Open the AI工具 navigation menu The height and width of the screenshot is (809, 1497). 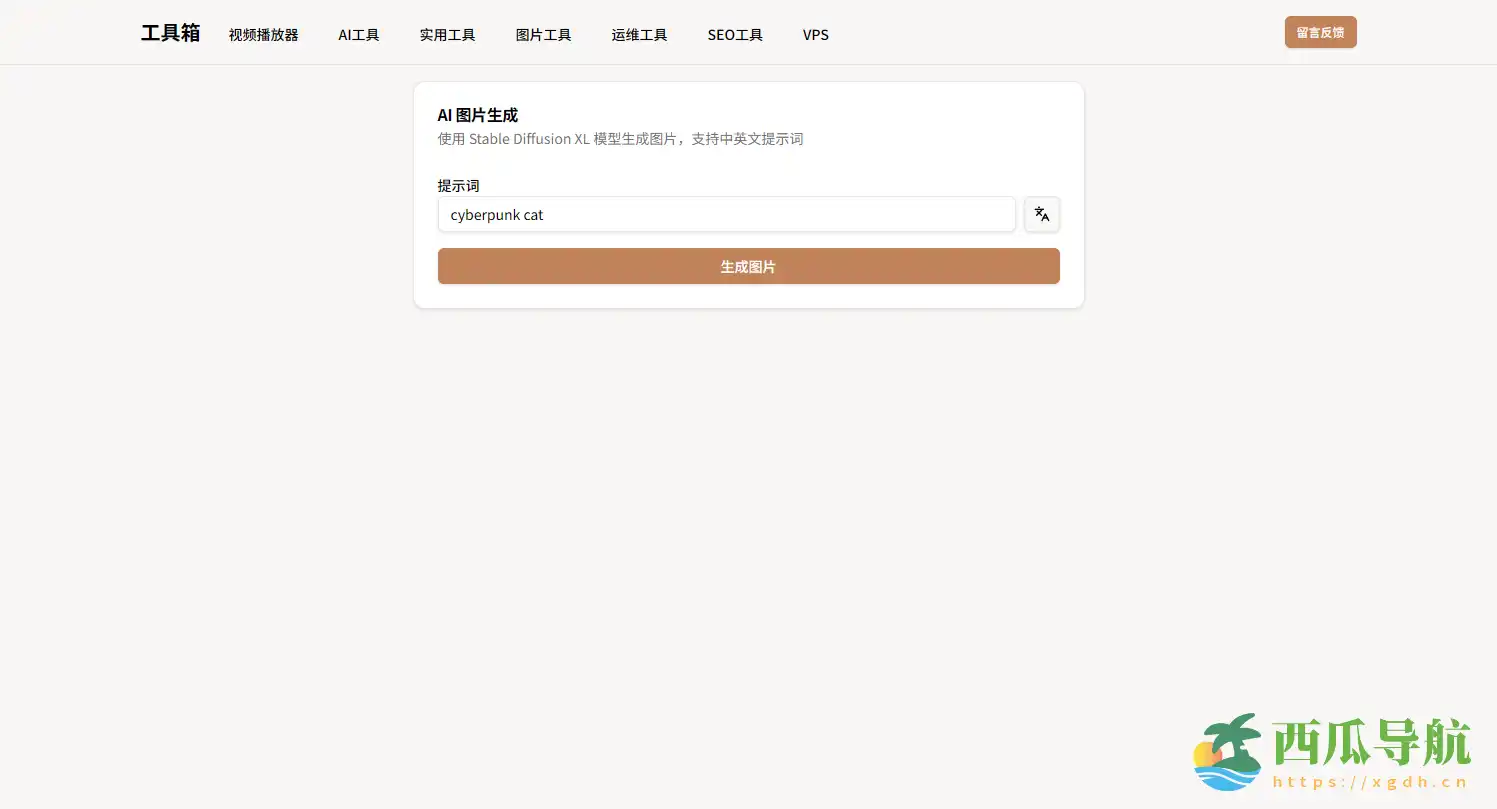[x=358, y=35]
